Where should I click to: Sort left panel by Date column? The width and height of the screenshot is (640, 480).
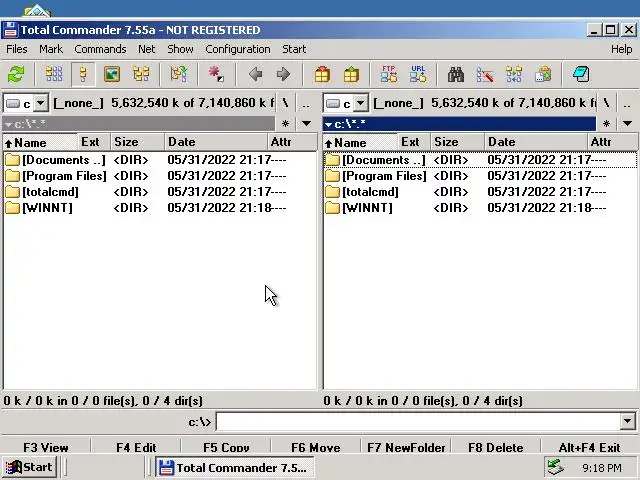coord(216,142)
